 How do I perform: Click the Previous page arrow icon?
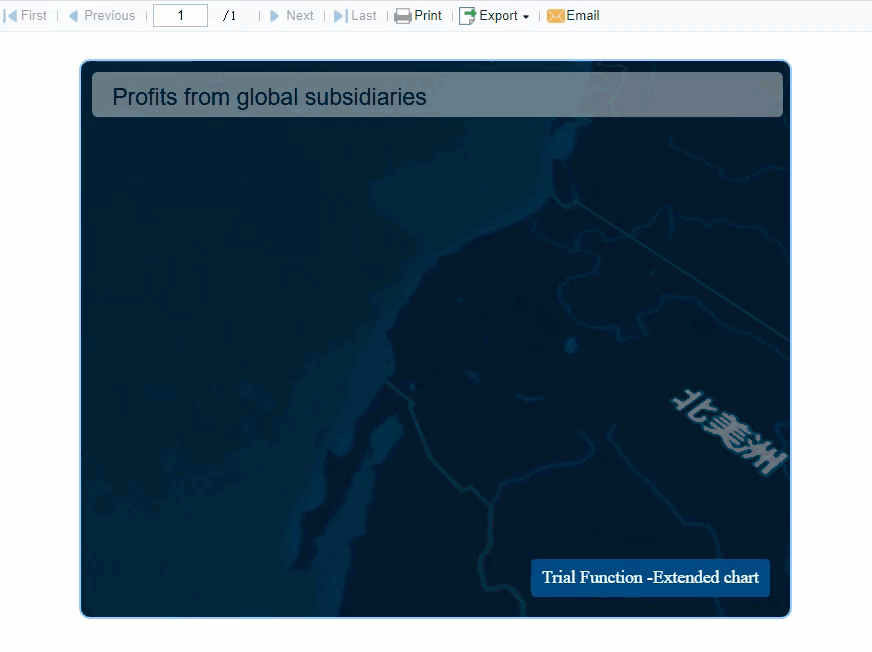point(71,15)
